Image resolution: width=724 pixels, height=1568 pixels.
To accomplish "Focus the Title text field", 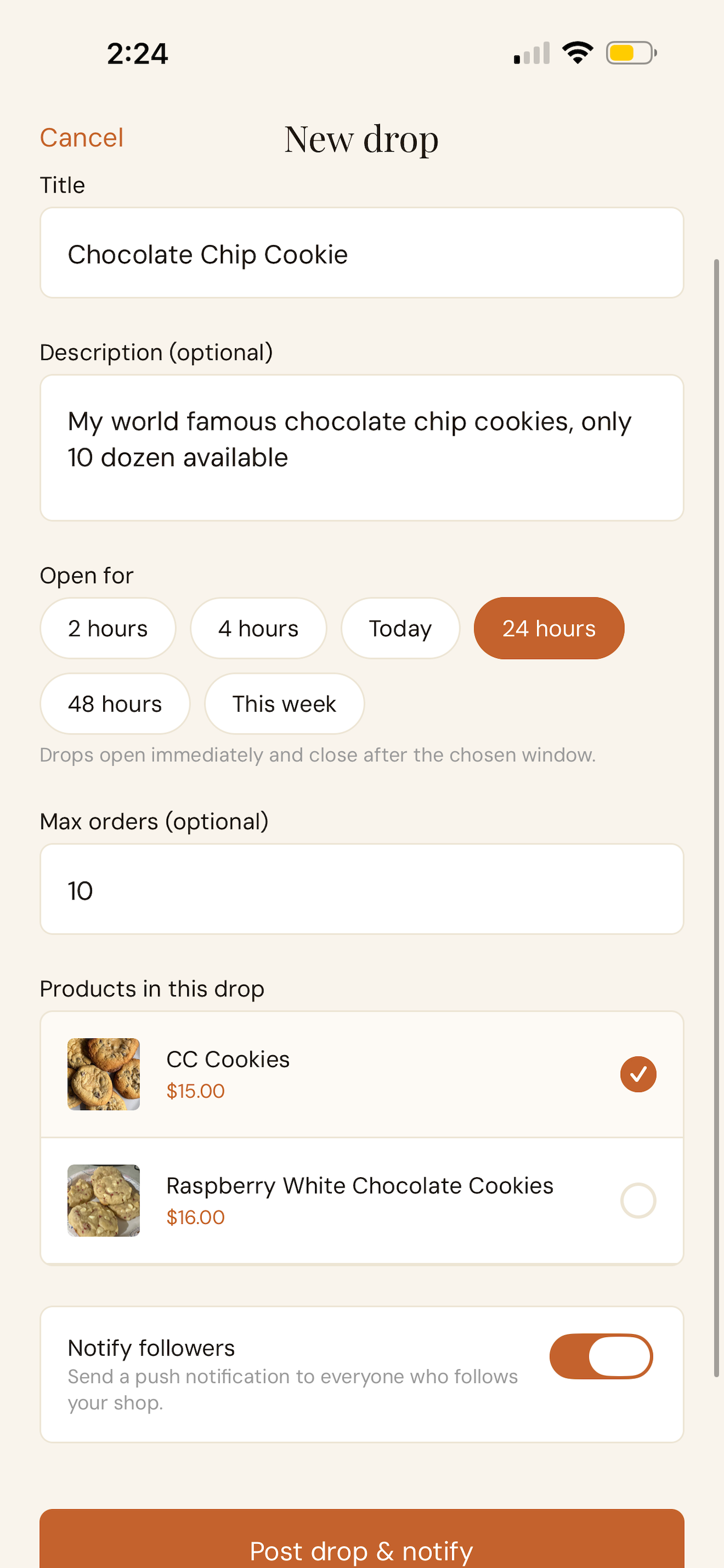I will point(362,253).
